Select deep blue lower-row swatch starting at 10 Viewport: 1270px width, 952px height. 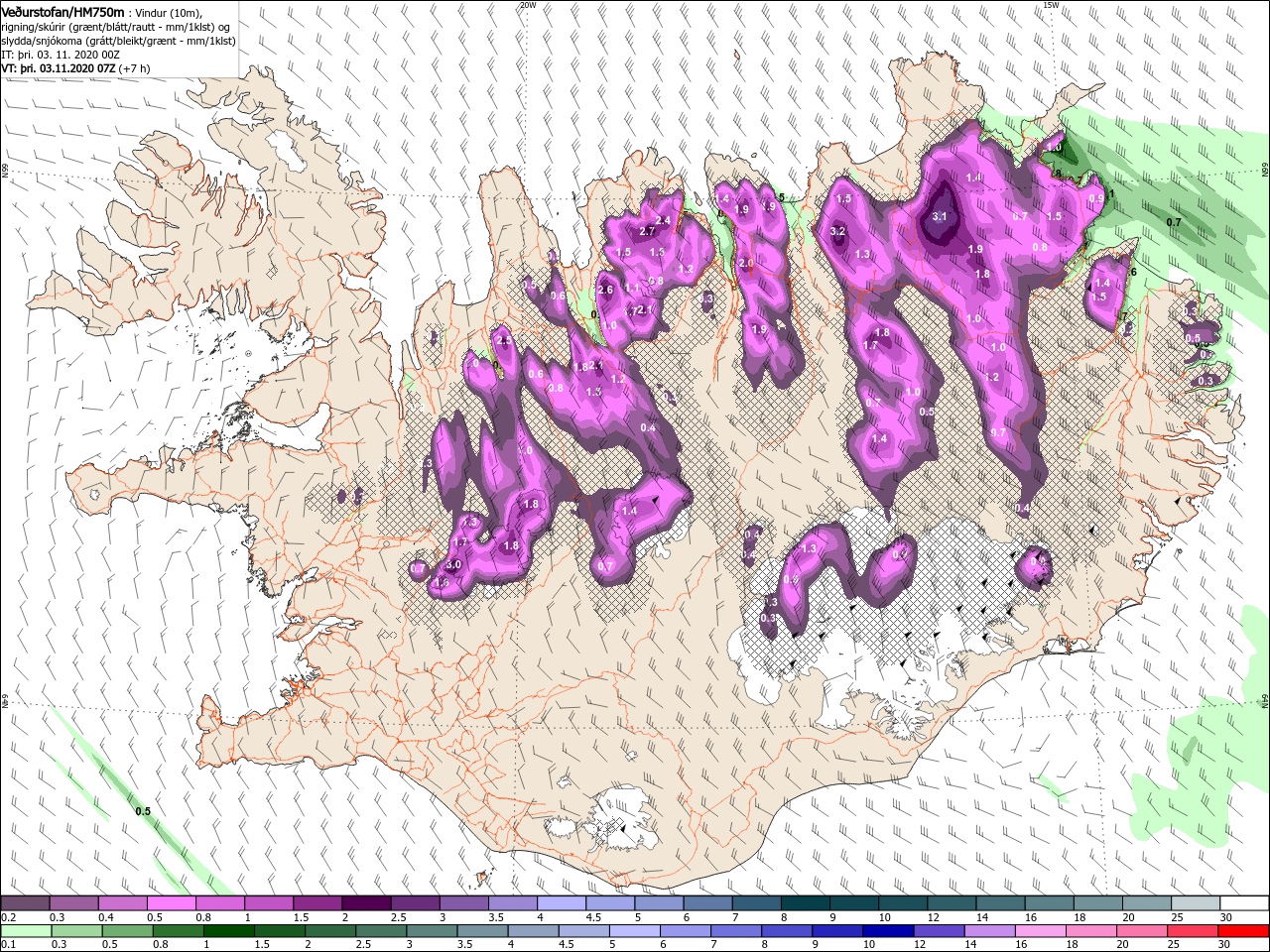(887, 931)
